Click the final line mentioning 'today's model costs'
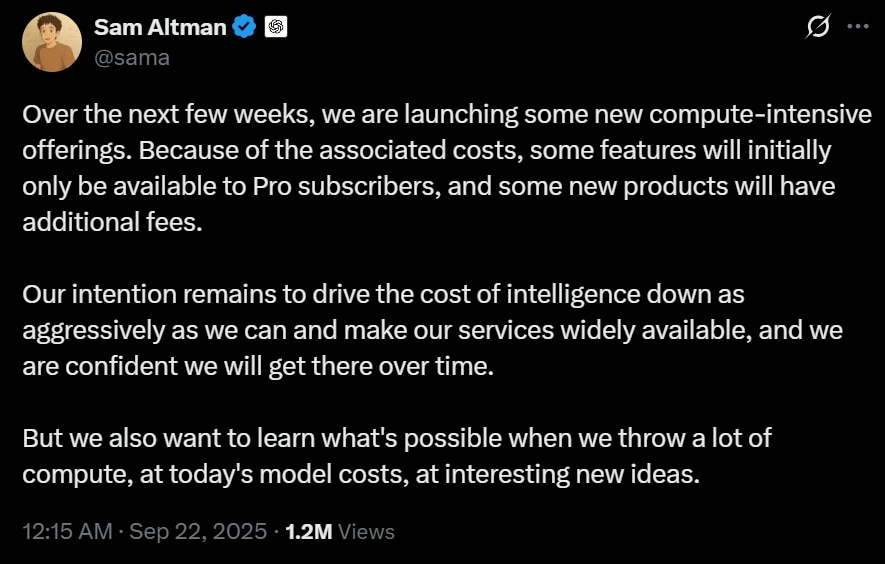 coord(361,474)
